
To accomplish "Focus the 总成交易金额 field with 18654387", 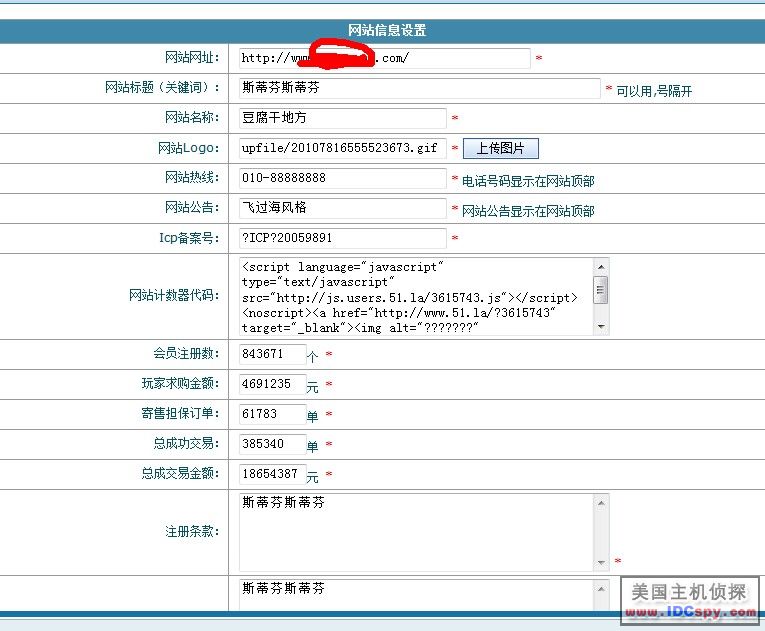I will 272,474.
